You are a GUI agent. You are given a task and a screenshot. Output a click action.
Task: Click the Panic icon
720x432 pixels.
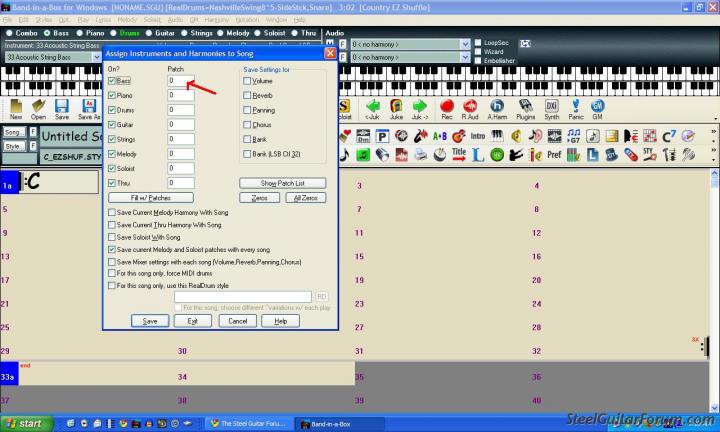coord(576,110)
